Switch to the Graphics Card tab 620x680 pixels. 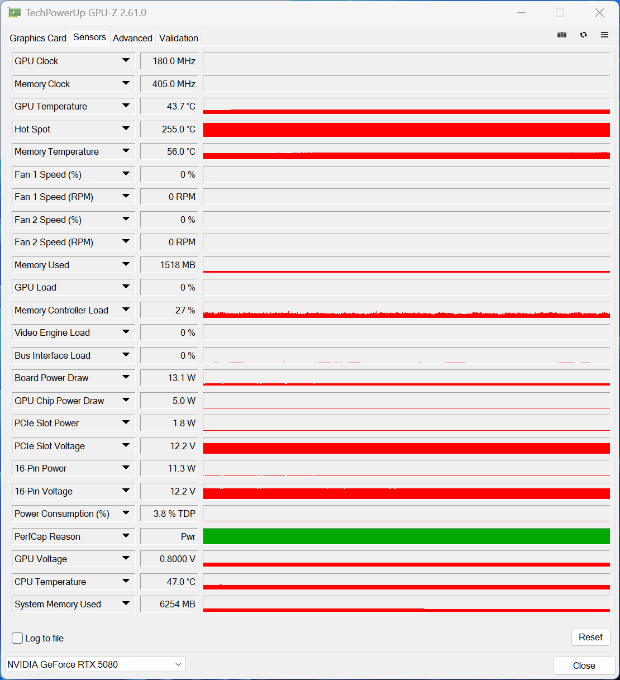38,38
